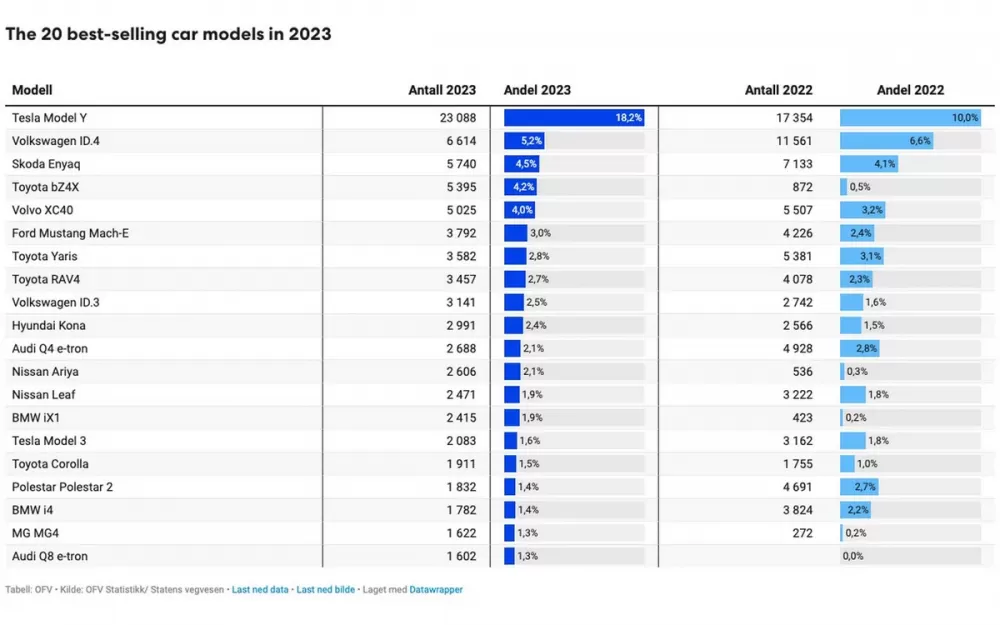
Task: Click the 2022 sales value 5 381
Action: pyautogui.click(x=798, y=256)
